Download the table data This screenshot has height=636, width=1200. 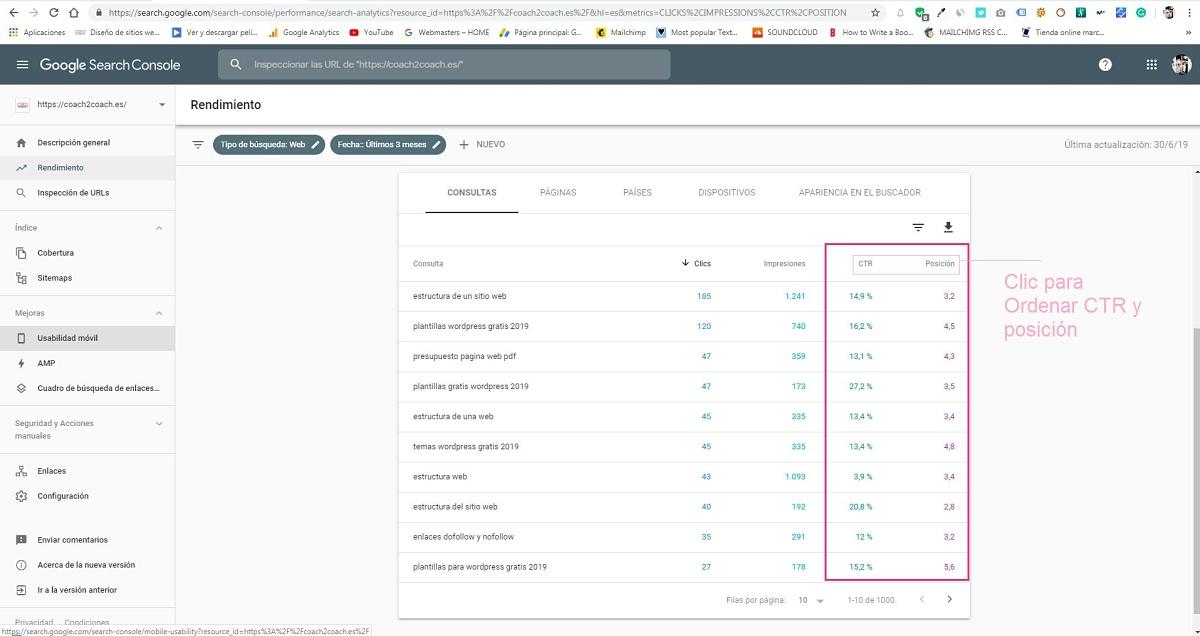coord(948,228)
